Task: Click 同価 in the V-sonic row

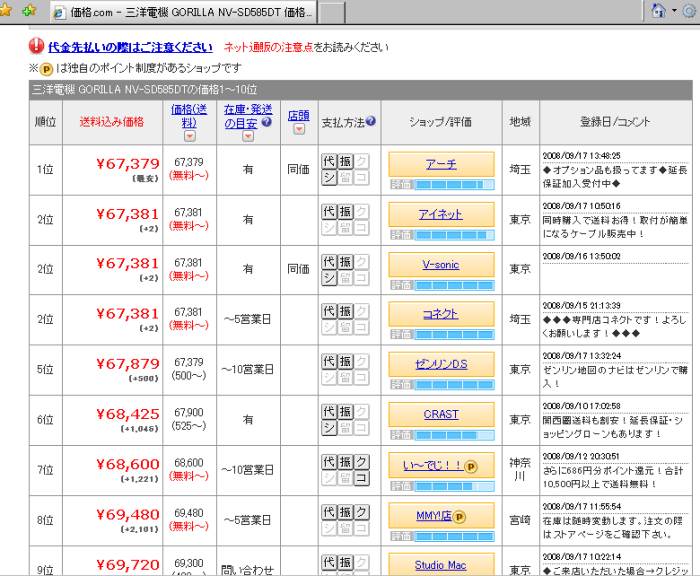Action: [x=299, y=269]
